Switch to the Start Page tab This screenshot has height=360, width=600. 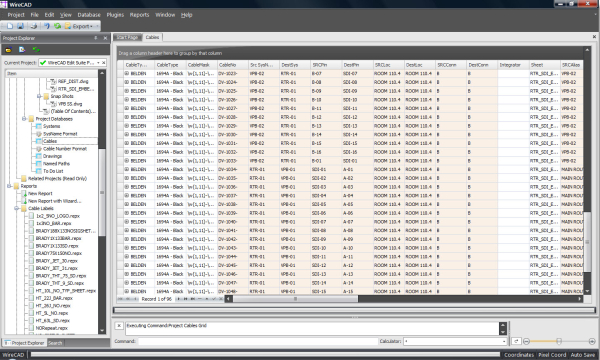pyautogui.click(x=127, y=37)
